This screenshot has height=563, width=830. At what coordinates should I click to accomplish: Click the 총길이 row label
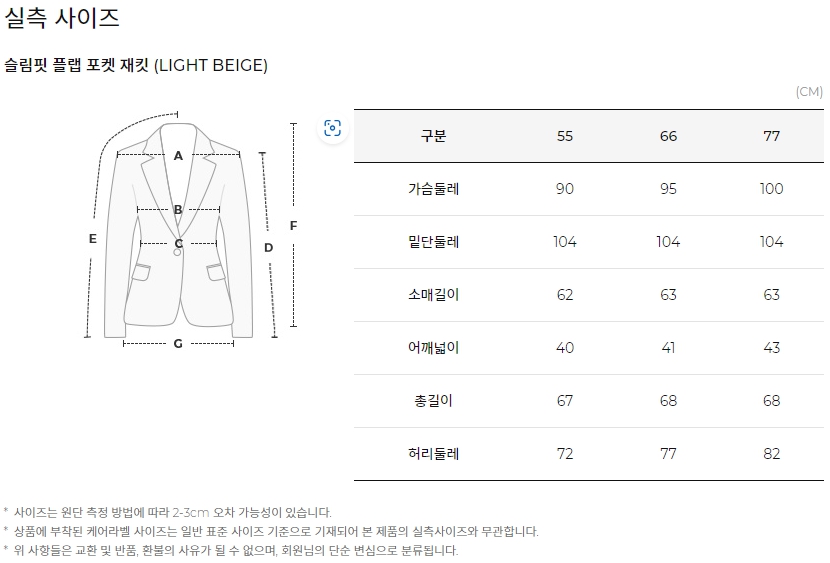coord(434,401)
